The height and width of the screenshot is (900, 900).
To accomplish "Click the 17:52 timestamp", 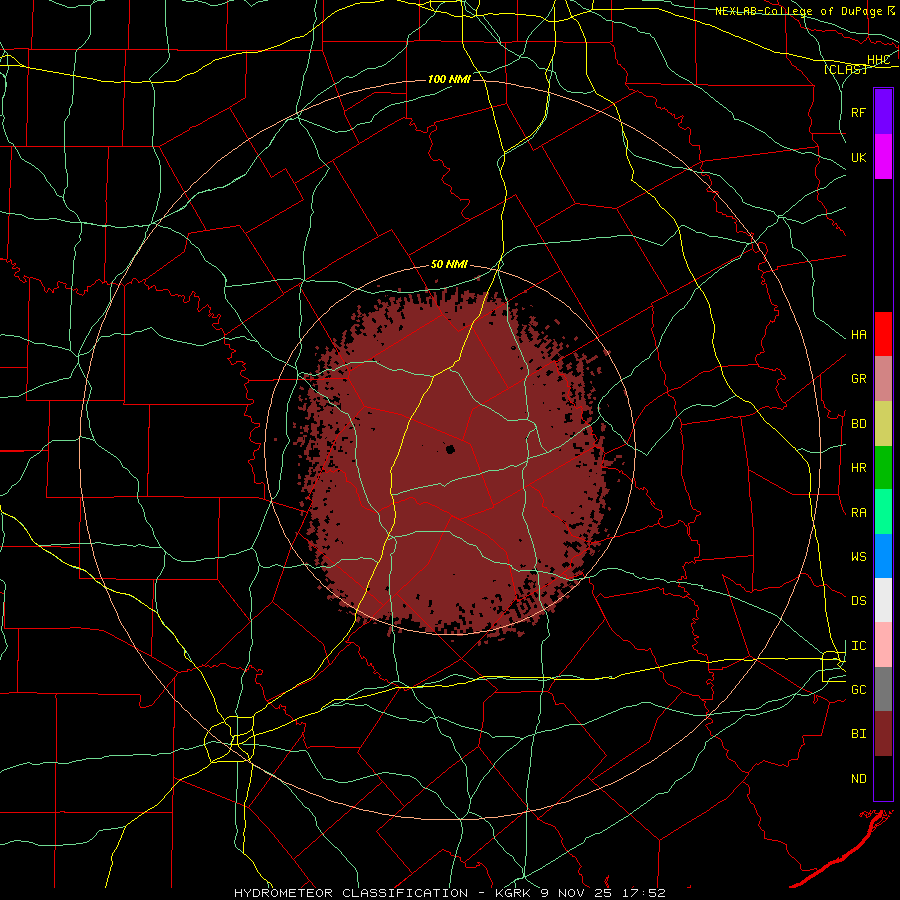I will click(x=645, y=893).
